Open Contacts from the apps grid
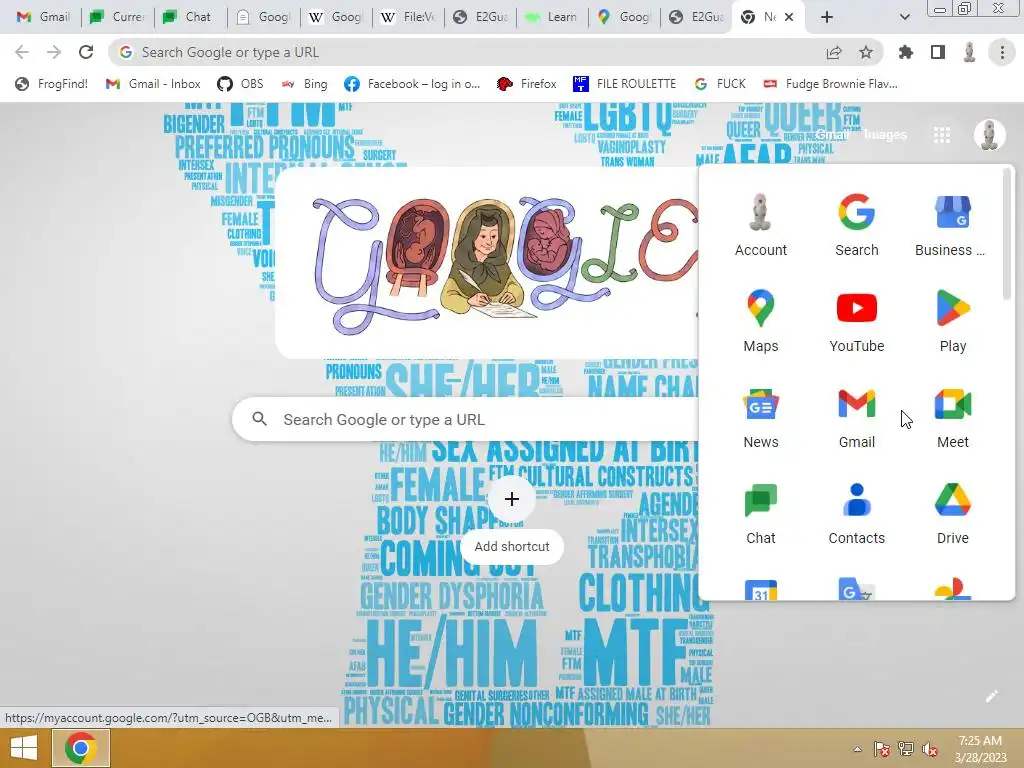This screenshot has width=1024, height=768. 856,513
